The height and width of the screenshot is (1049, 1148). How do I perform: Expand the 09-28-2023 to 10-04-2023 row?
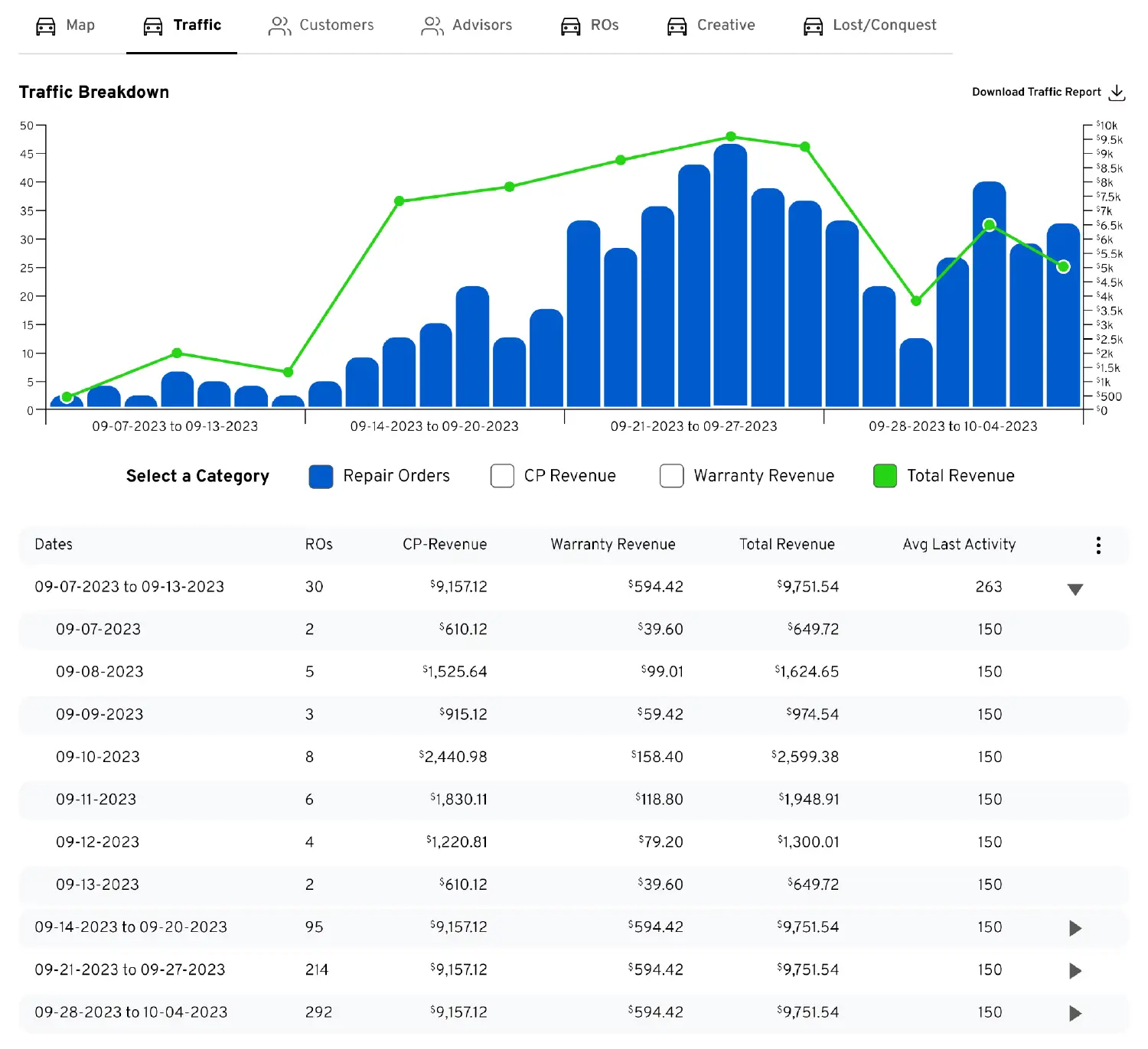click(x=1075, y=1014)
